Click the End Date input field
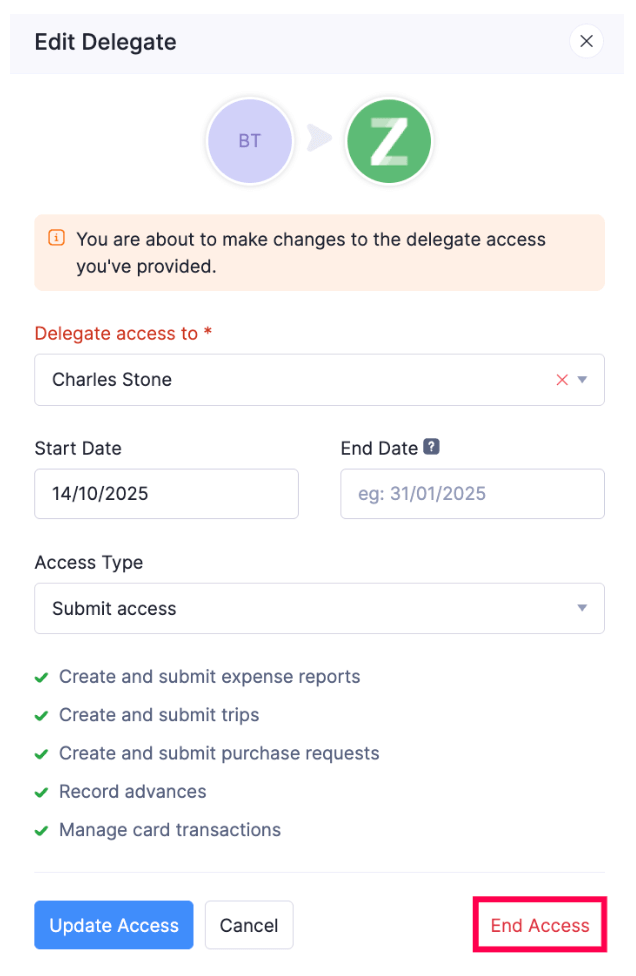The width and height of the screenshot is (636, 976). tap(472, 494)
